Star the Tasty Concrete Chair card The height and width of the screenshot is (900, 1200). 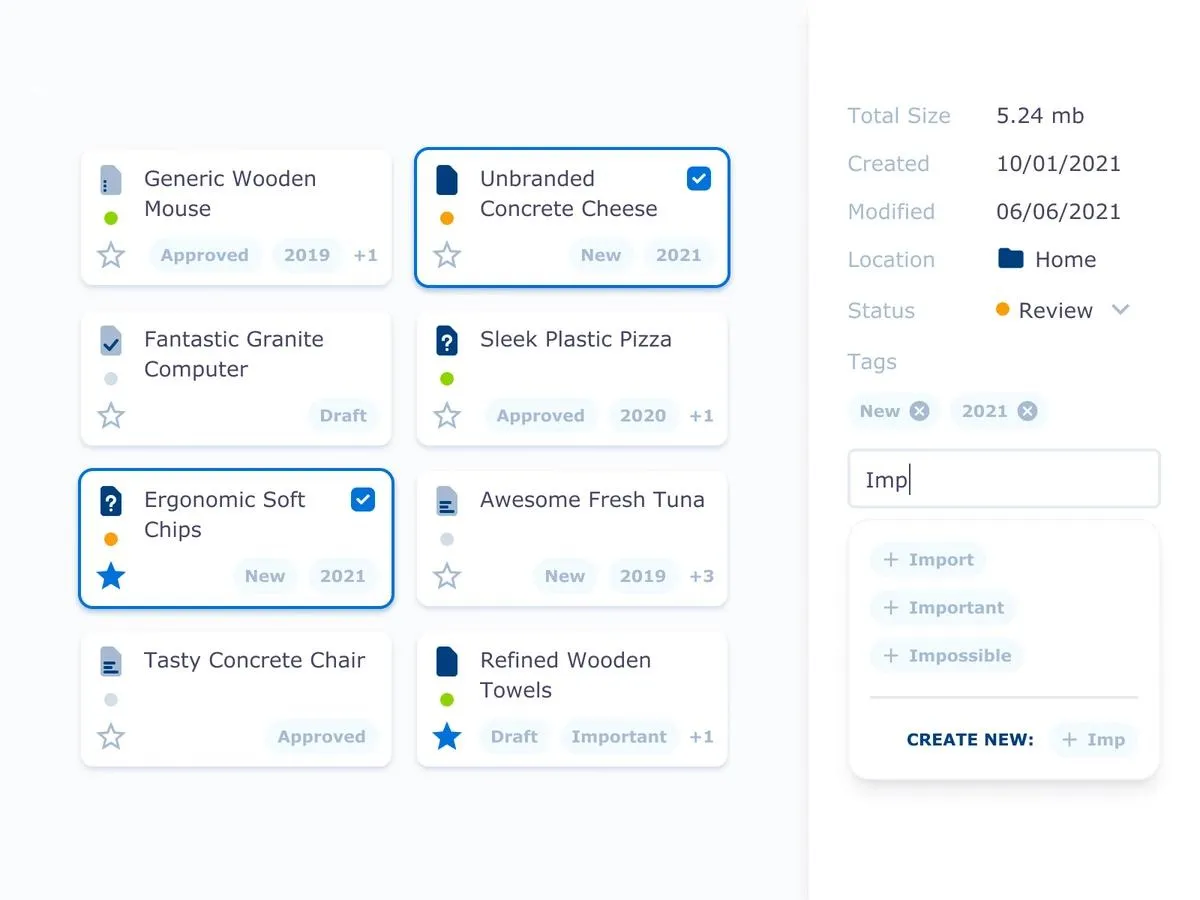(x=111, y=737)
